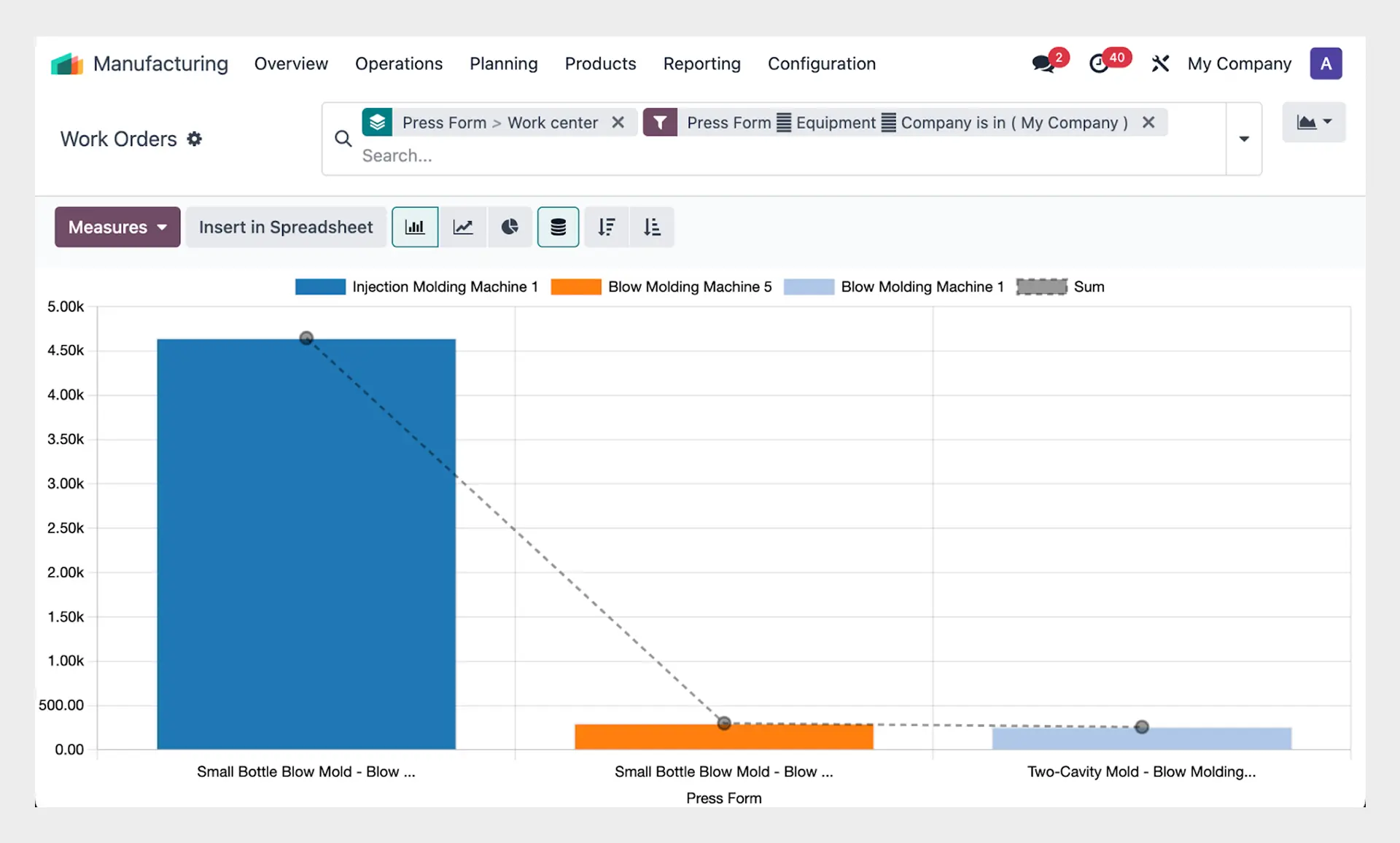Open the Configuration menu
Screen dimensions: 1400x843
click(x=821, y=63)
